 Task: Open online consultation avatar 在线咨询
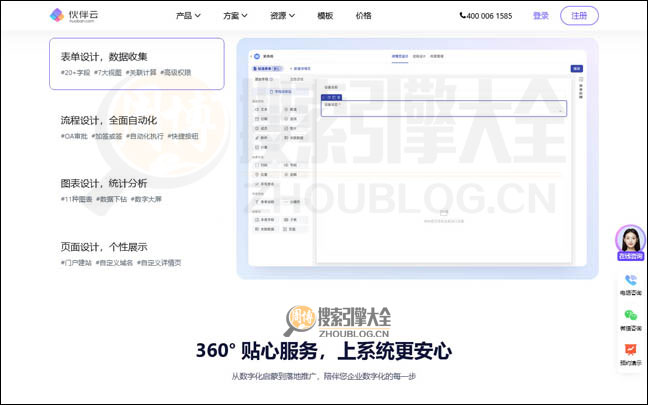630,243
